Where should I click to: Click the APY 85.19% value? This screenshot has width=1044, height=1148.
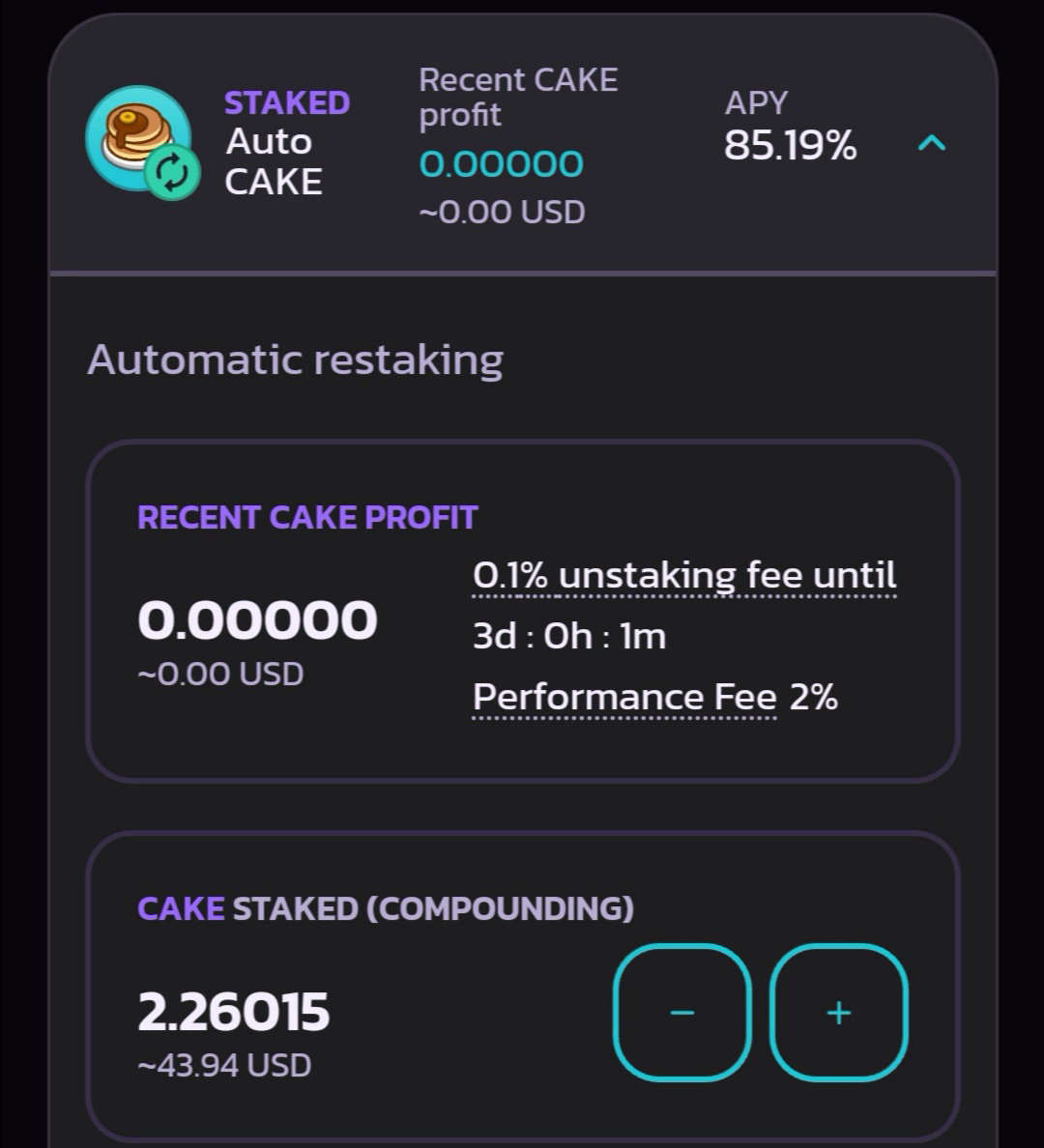pos(790,145)
